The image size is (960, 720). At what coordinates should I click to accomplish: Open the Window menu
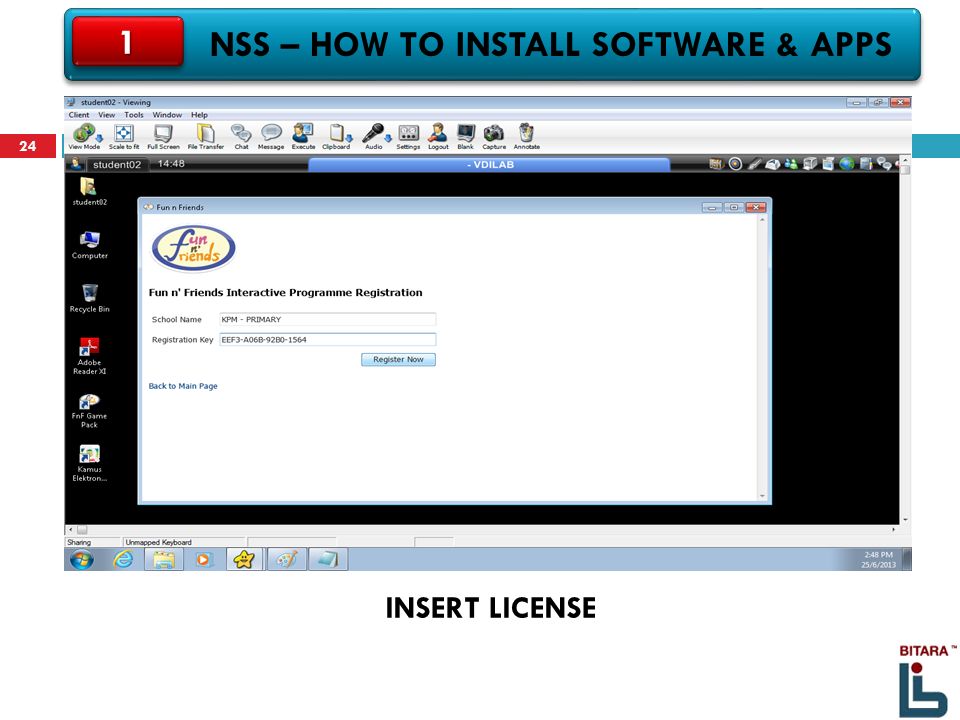(x=167, y=115)
